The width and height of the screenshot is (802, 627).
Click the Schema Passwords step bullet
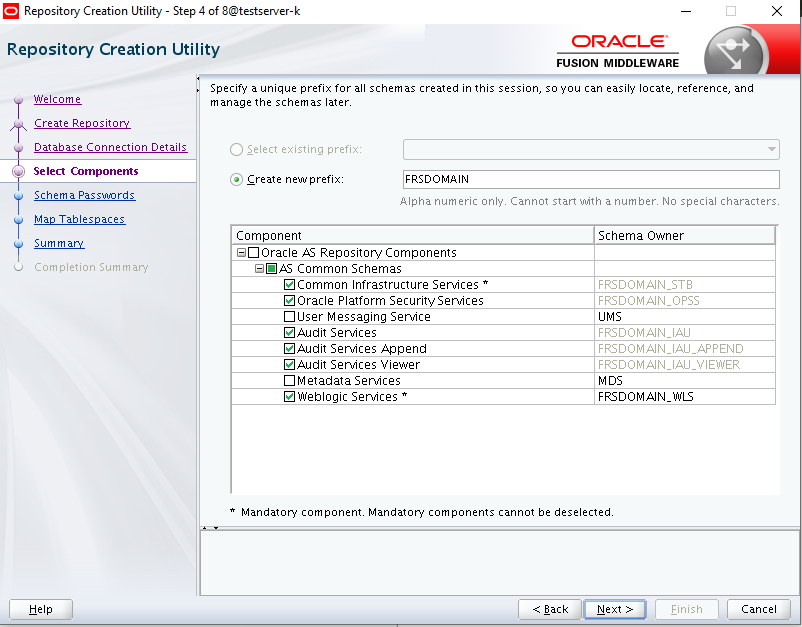(18, 195)
